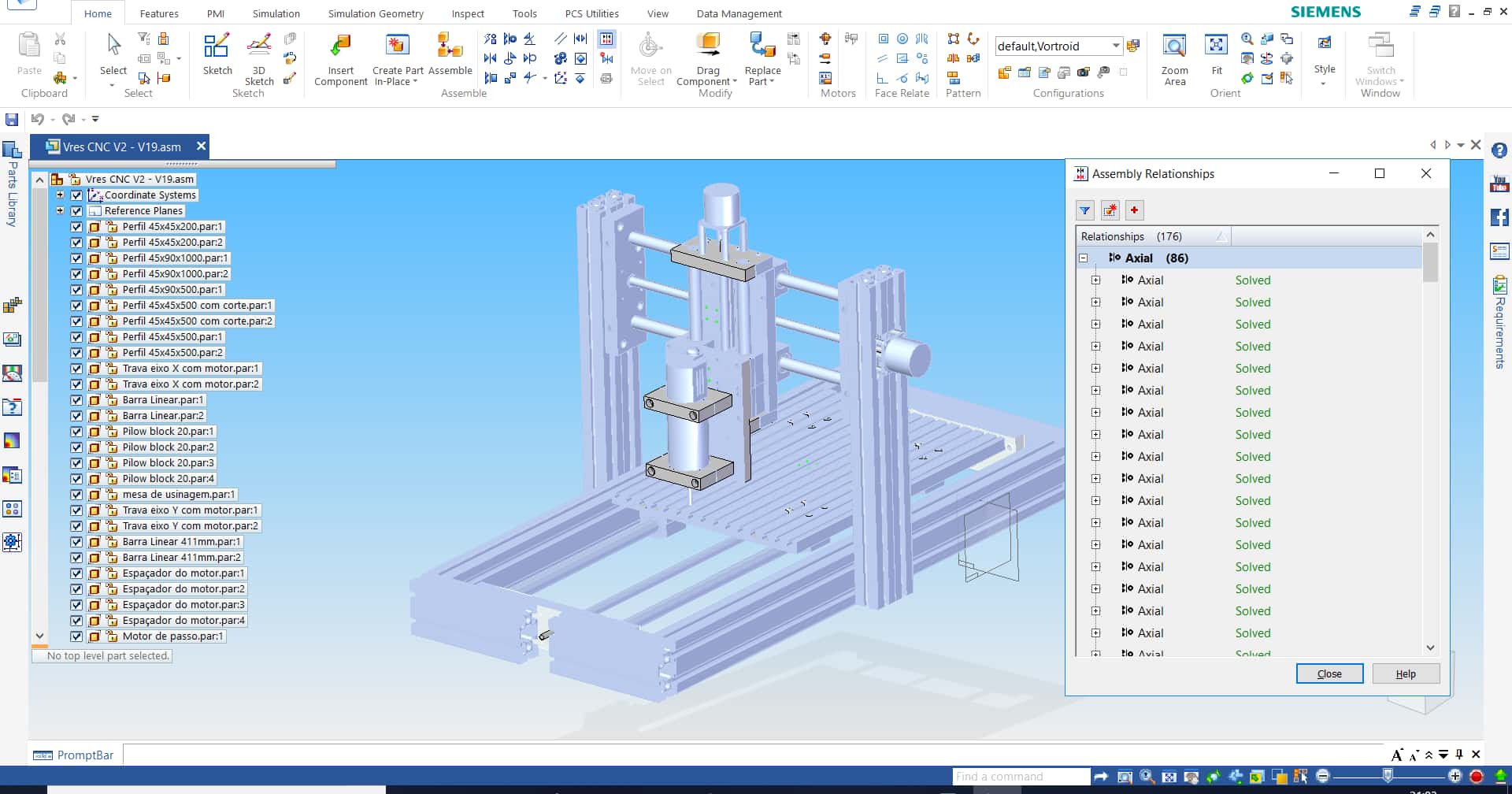Open the Inspect ribbon tab
1512x794 pixels.
(x=467, y=13)
